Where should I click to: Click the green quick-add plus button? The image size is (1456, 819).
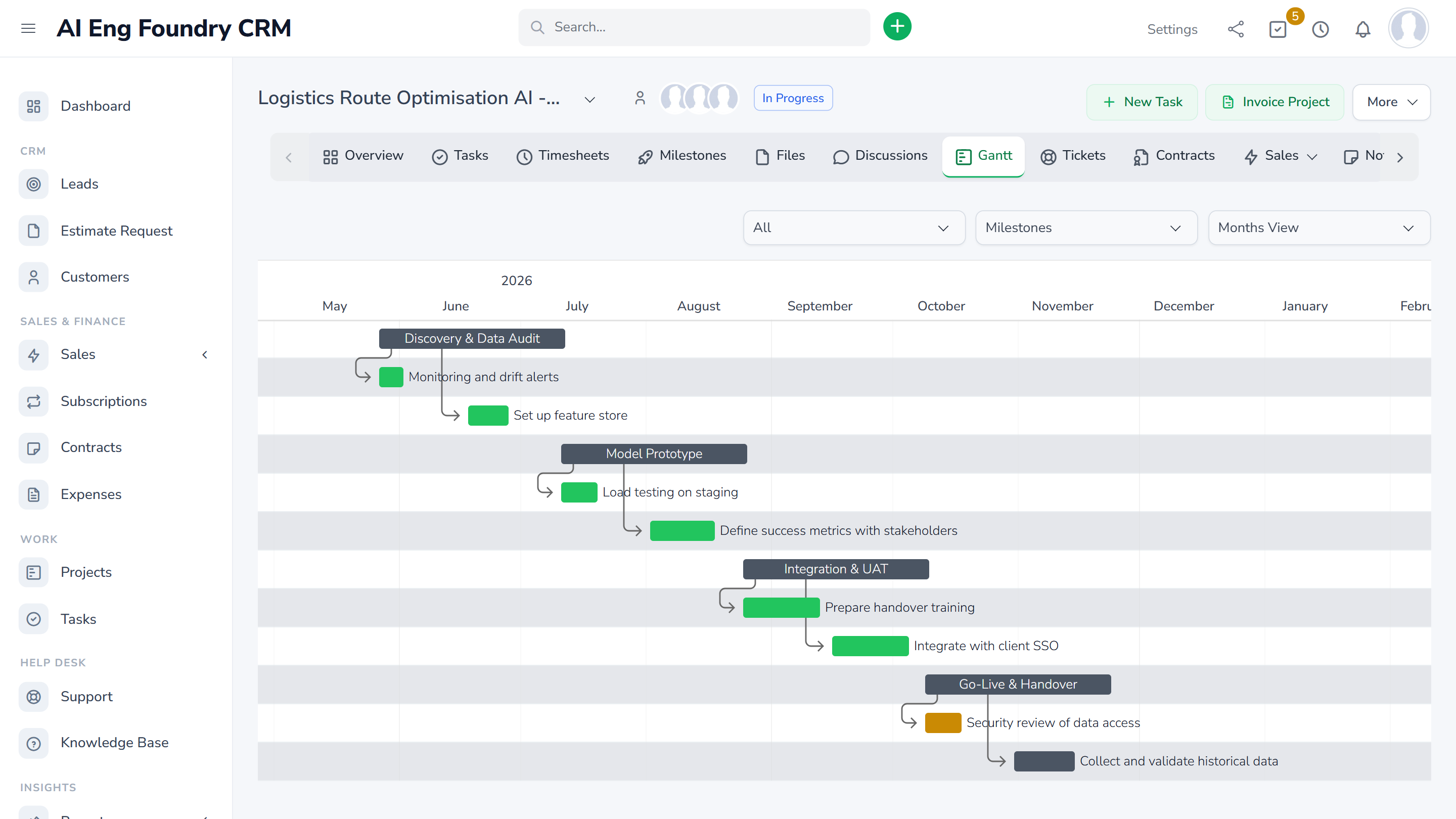(x=897, y=27)
